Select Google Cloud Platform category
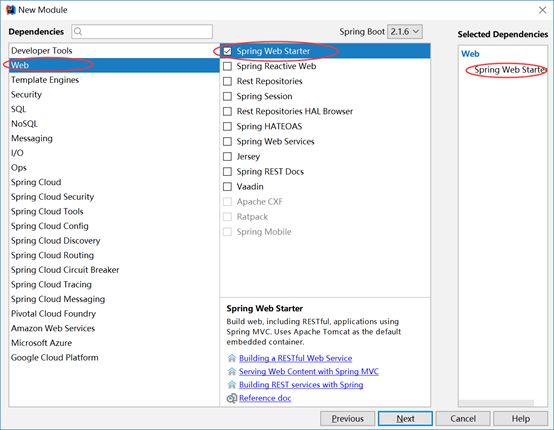This screenshot has height=430, width=554. tap(114, 358)
